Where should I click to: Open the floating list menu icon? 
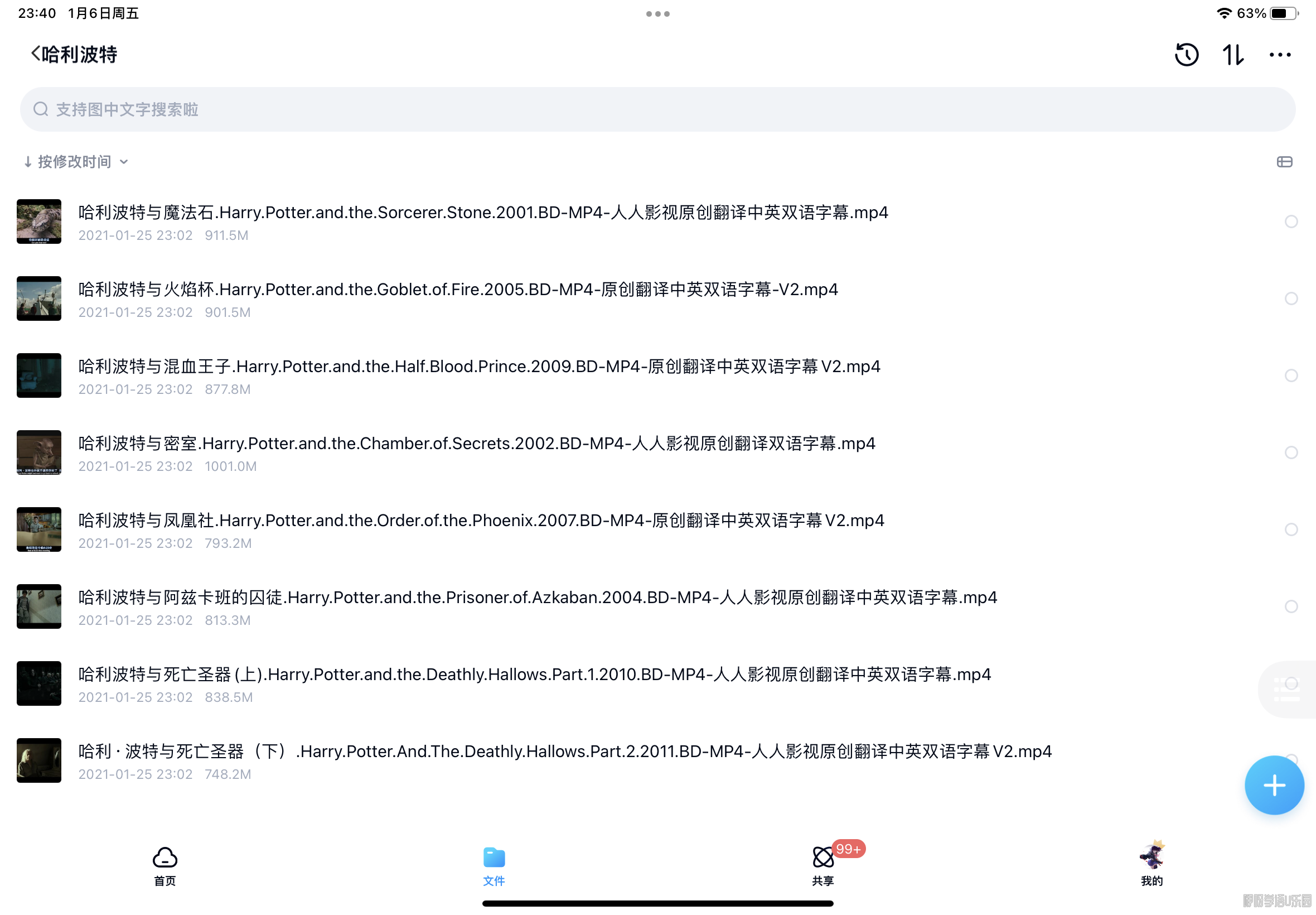pos(1286,689)
